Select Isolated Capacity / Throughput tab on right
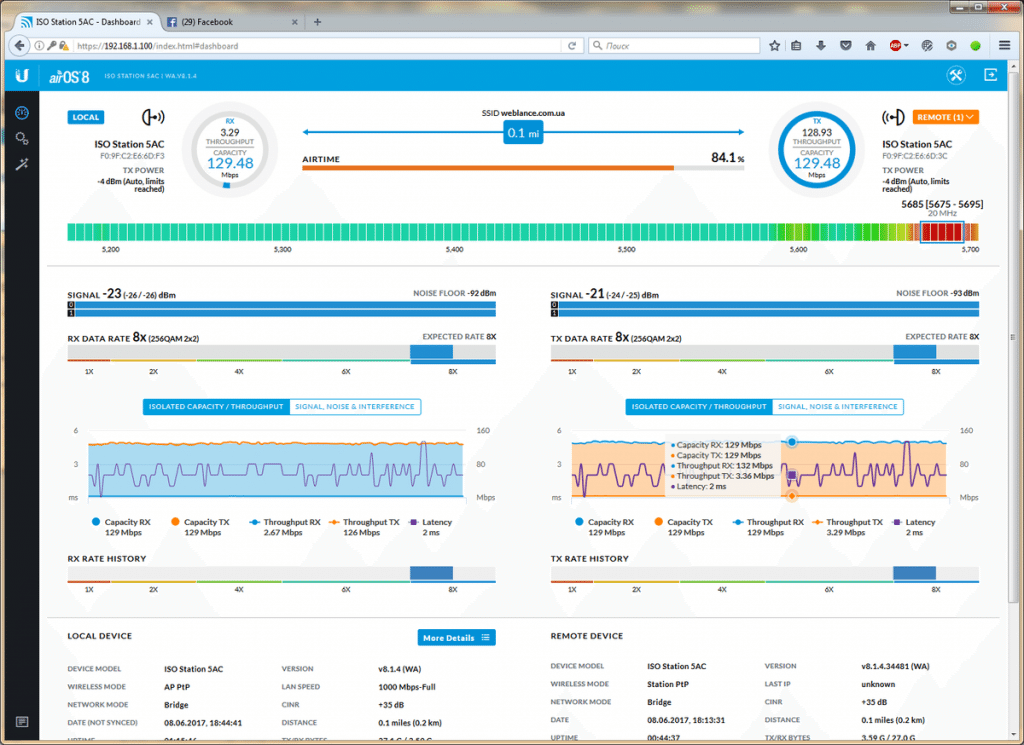The width and height of the screenshot is (1024, 745). tap(698, 407)
